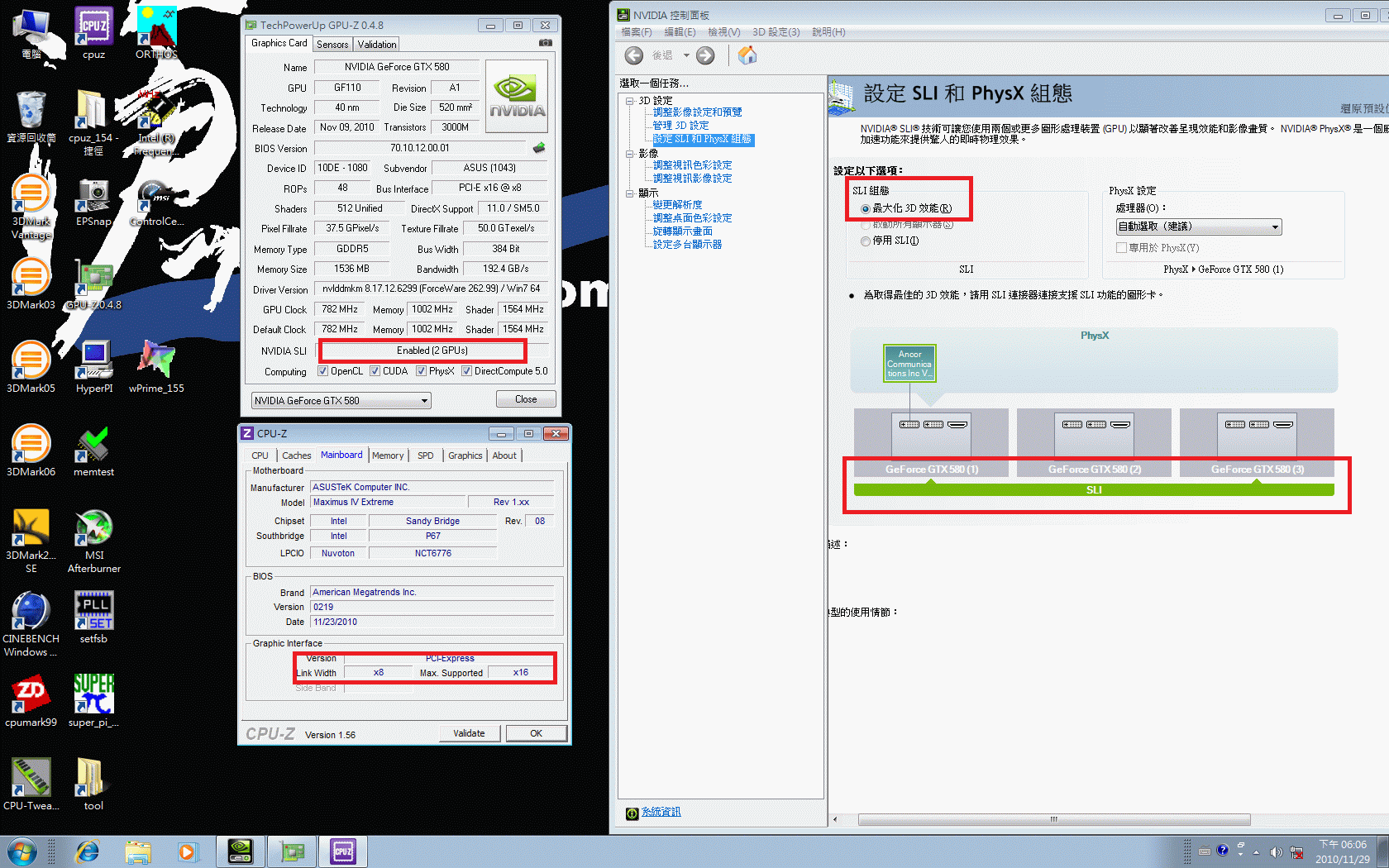Open the GPU selector dropdown in GPU-Z
The height and width of the screenshot is (868, 1389).
pyautogui.click(x=341, y=401)
